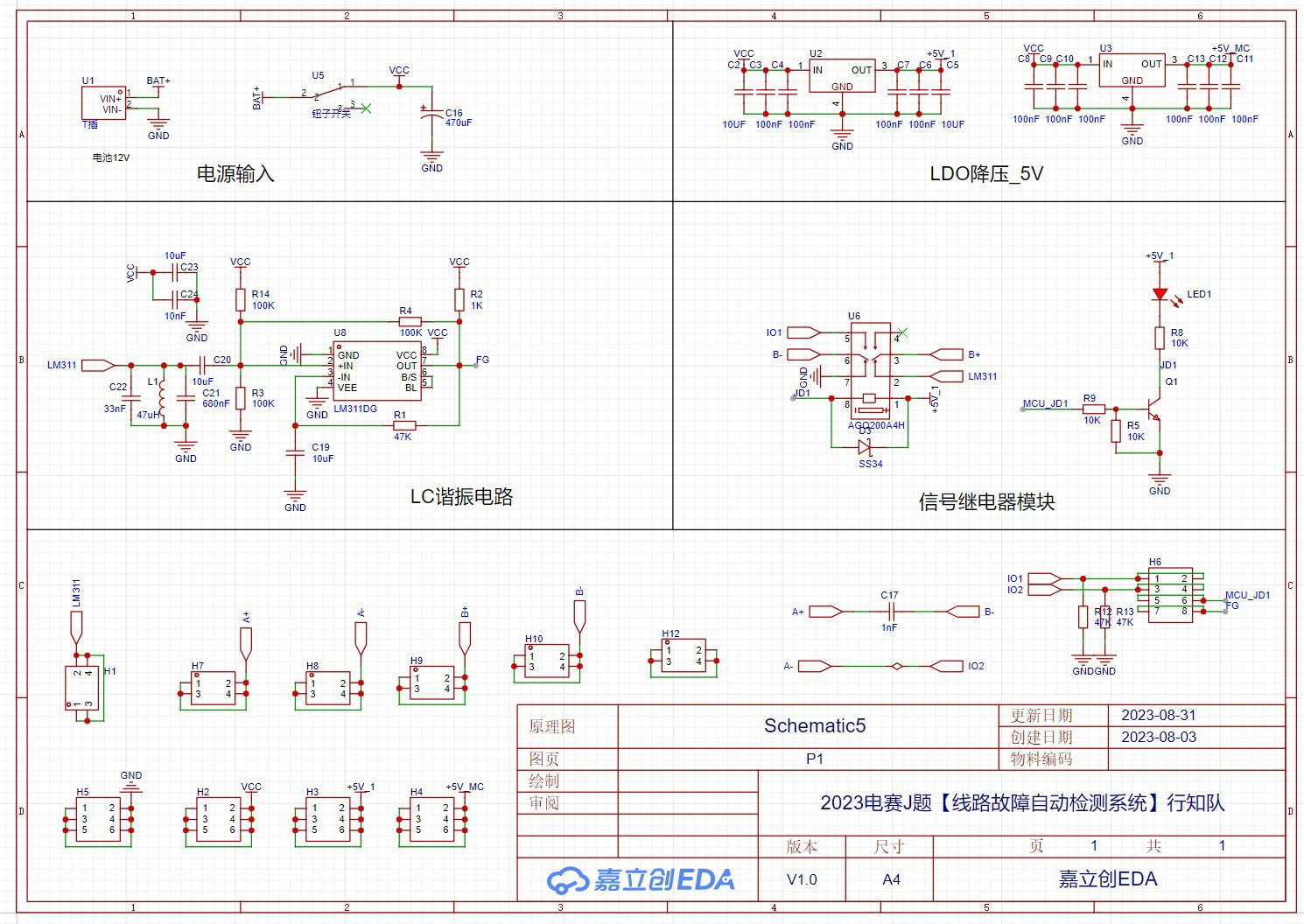Select the SS34 diode D3
Image resolution: width=1304 pixels, height=924 pixels.
(865, 446)
